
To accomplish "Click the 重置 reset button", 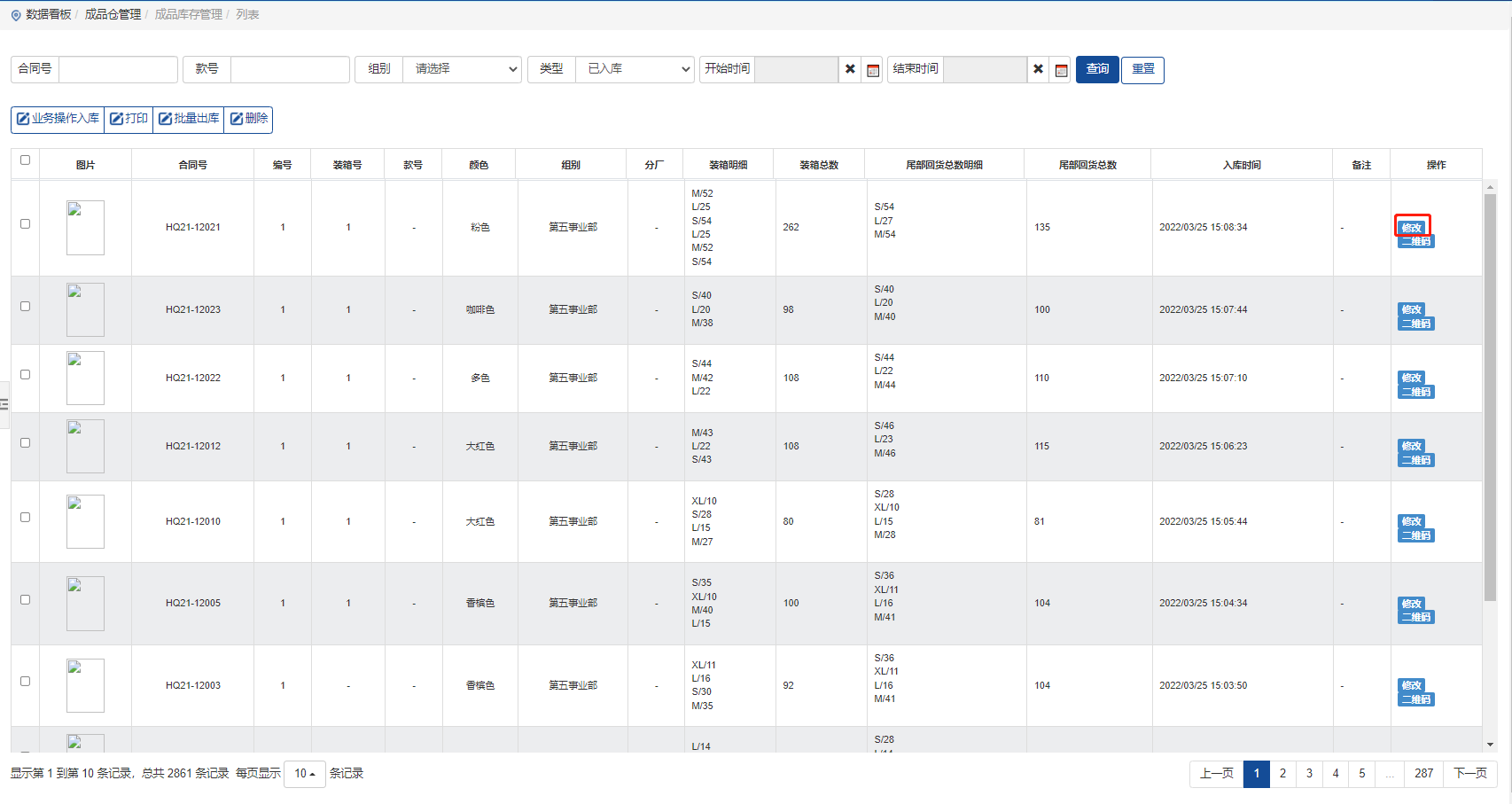I will click(x=1142, y=69).
